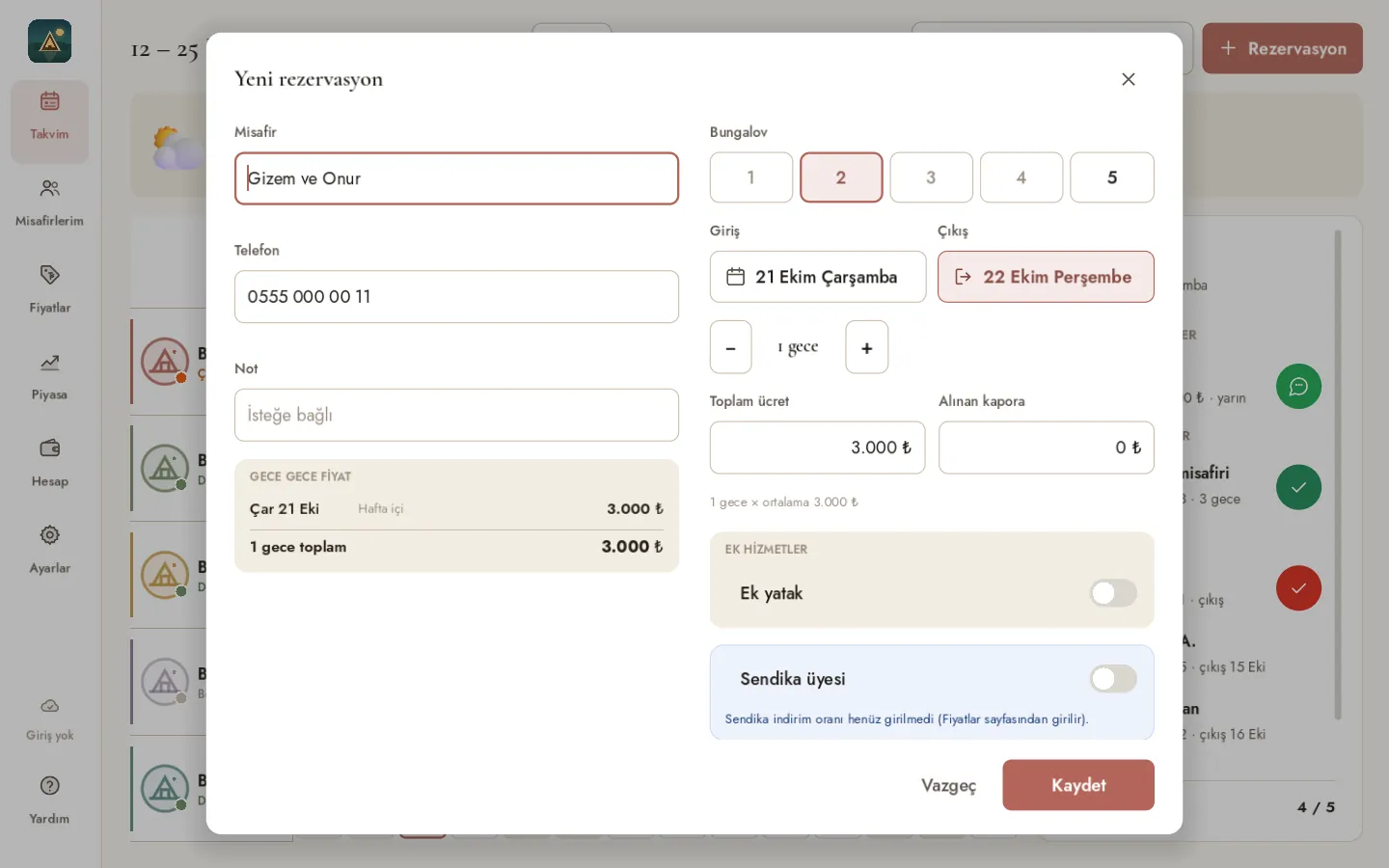The image size is (1389, 868).
Task: Select bungalov number 1
Action: [x=751, y=177]
